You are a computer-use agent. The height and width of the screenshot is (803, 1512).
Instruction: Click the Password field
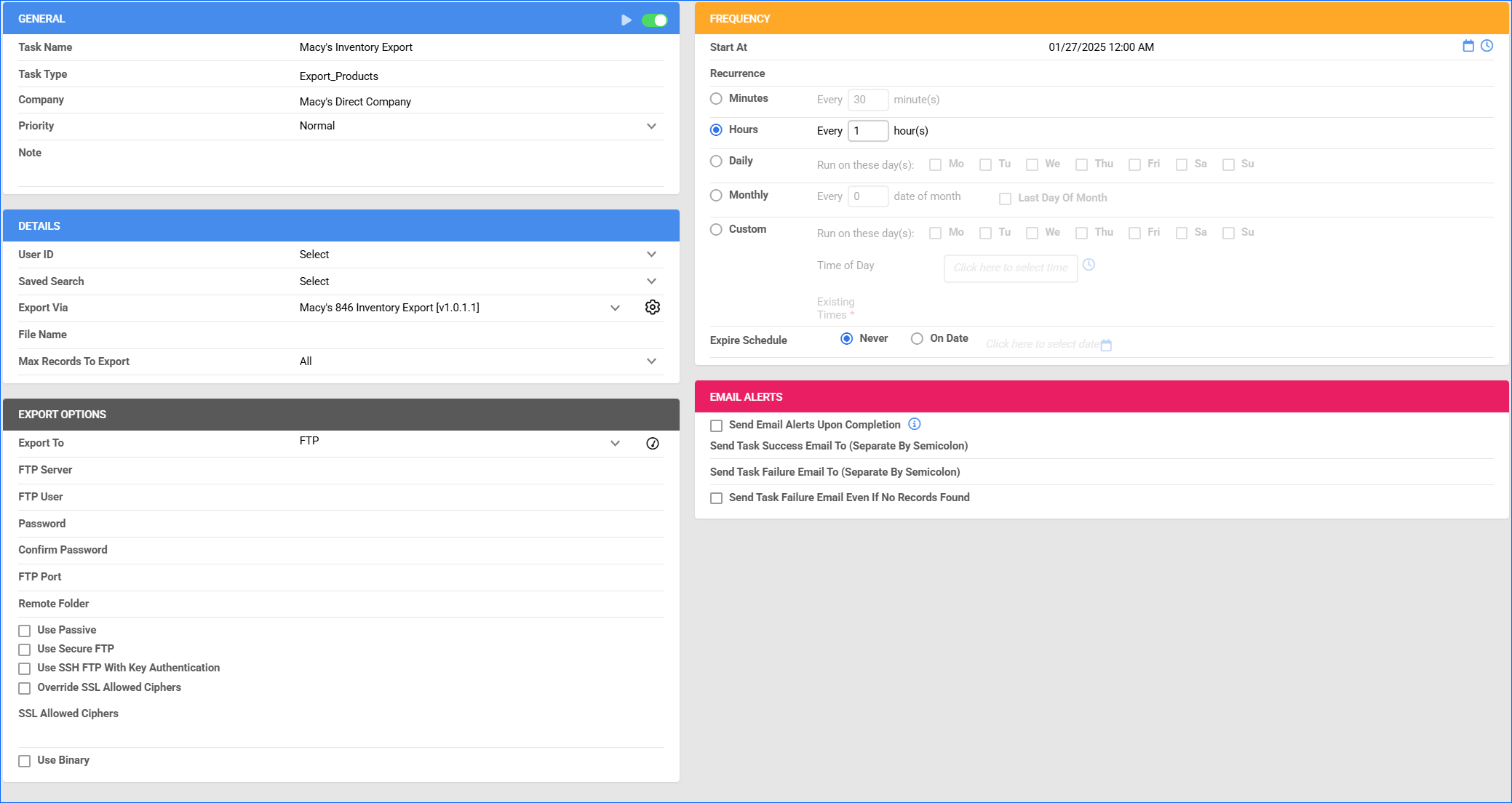click(482, 524)
